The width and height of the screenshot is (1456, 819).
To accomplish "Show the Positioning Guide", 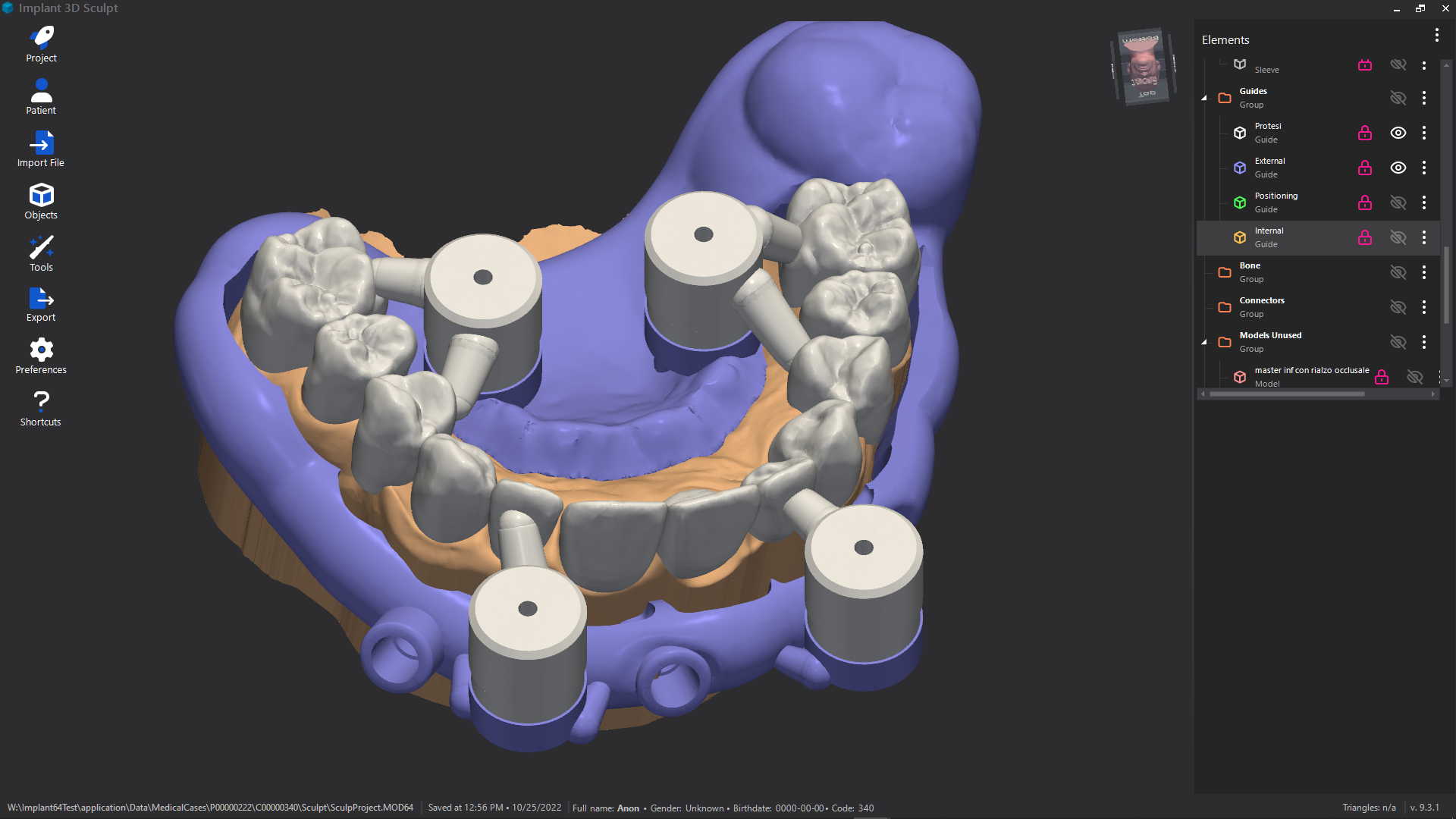I will [1398, 202].
